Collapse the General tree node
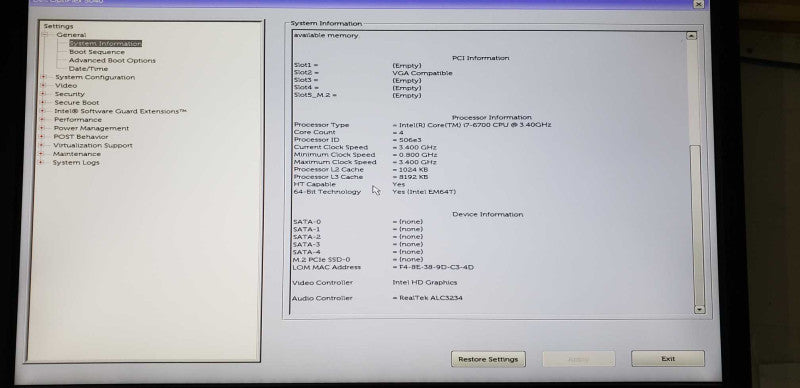The width and height of the screenshot is (800, 388). coord(45,35)
